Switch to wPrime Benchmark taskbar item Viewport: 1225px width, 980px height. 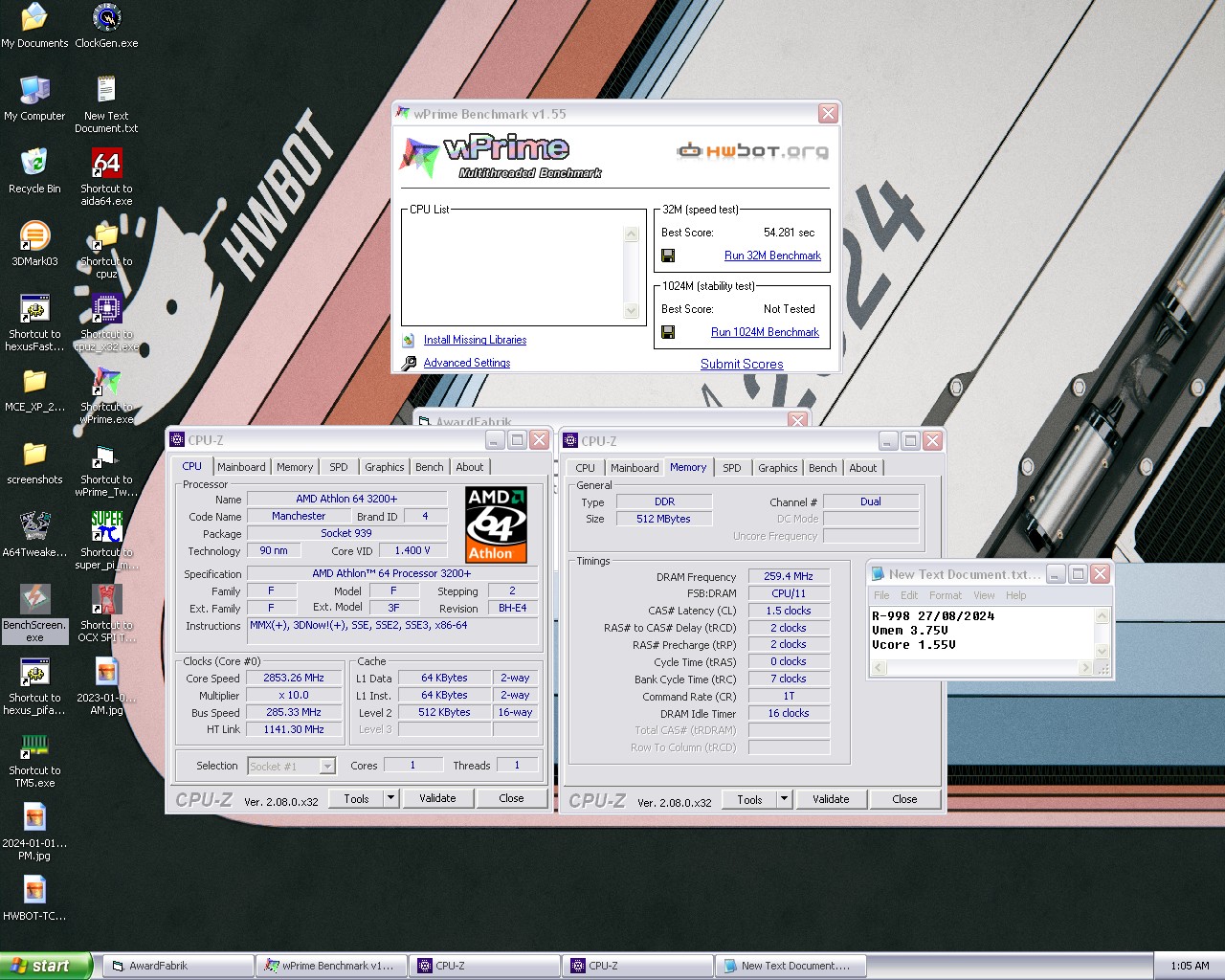tap(331, 966)
